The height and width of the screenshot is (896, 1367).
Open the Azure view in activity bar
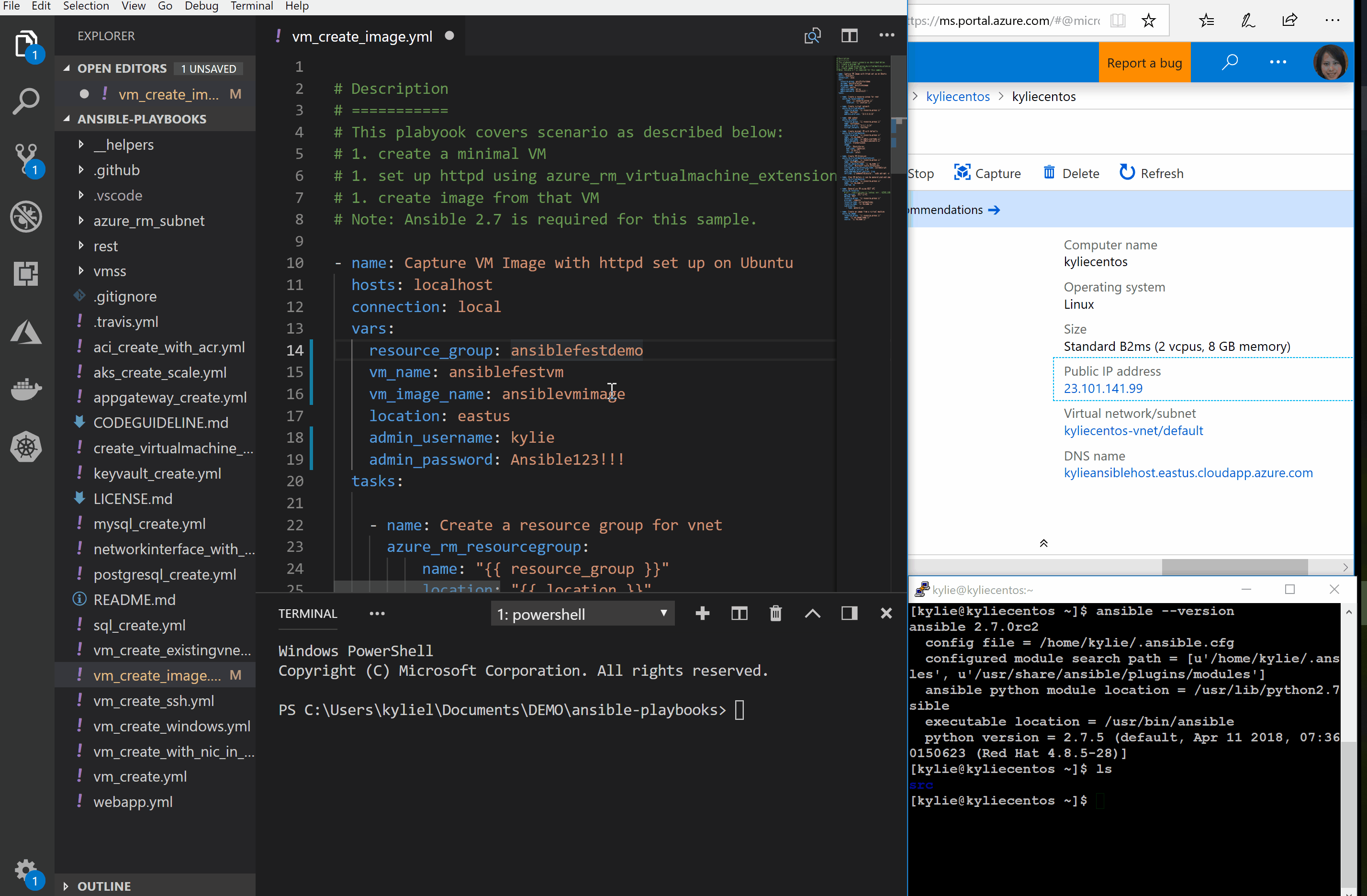pos(26,332)
